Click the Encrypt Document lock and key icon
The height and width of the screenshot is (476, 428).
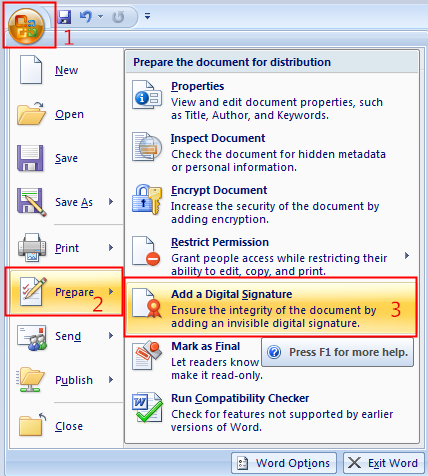pos(147,199)
